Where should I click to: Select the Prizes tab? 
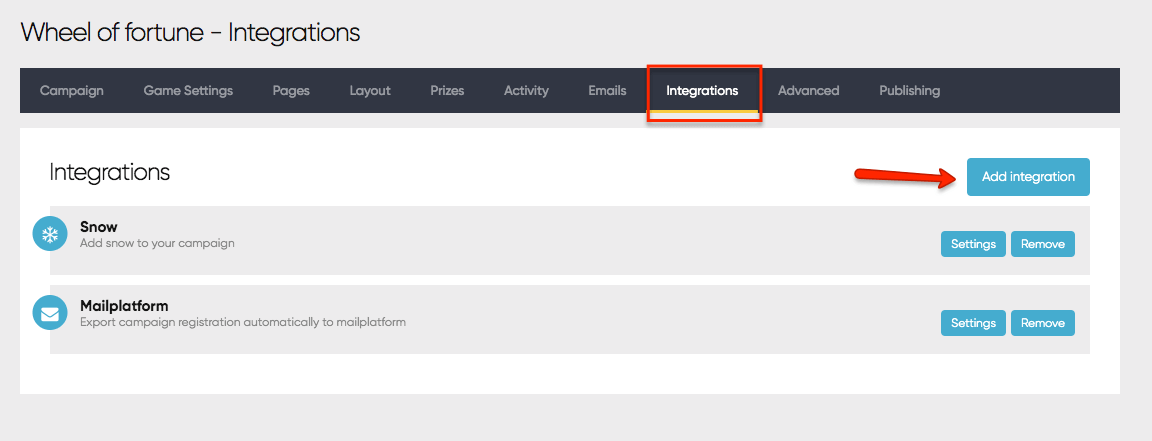[447, 91]
